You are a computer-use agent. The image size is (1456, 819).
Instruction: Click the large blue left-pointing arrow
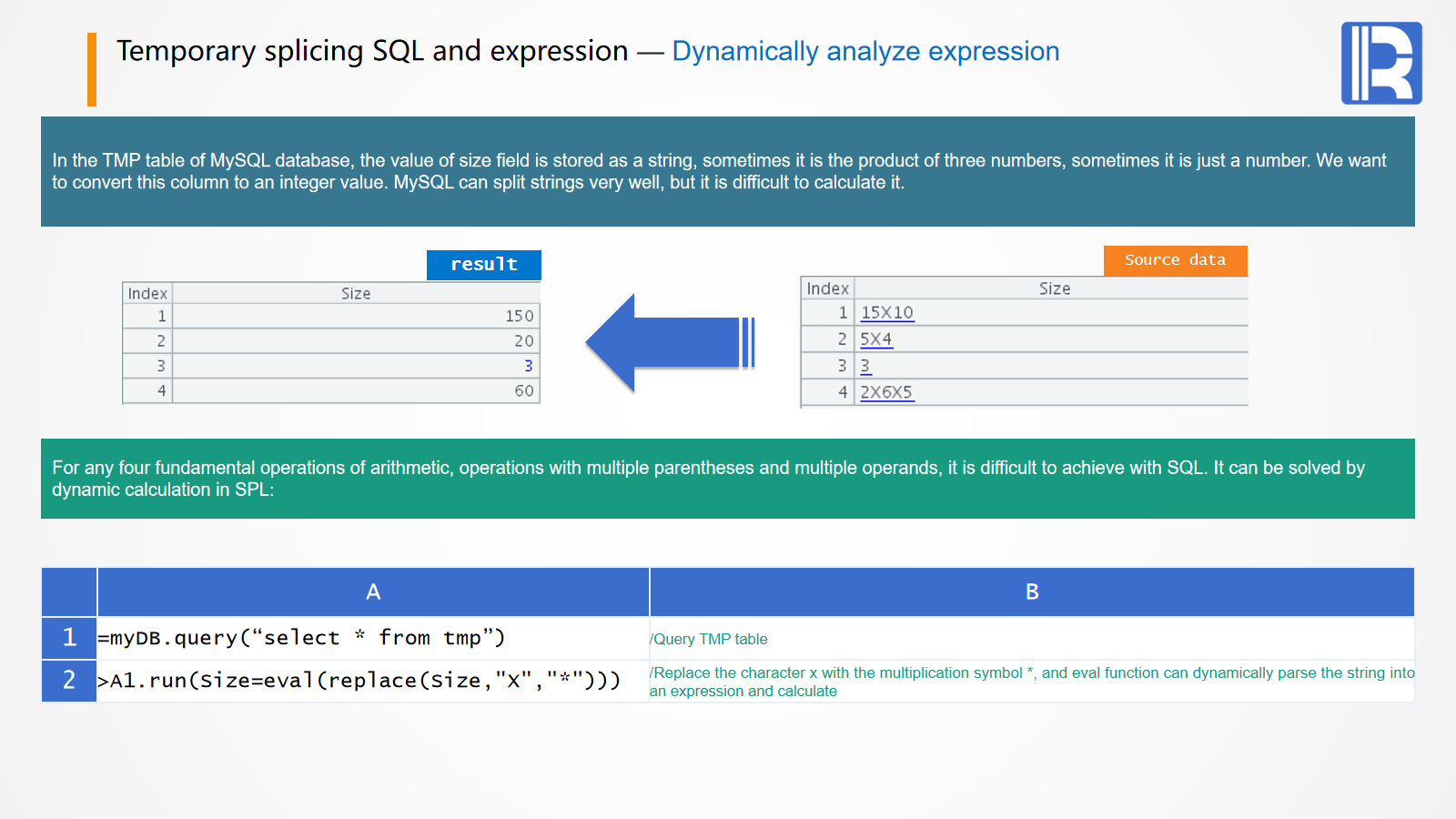tap(667, 343)
